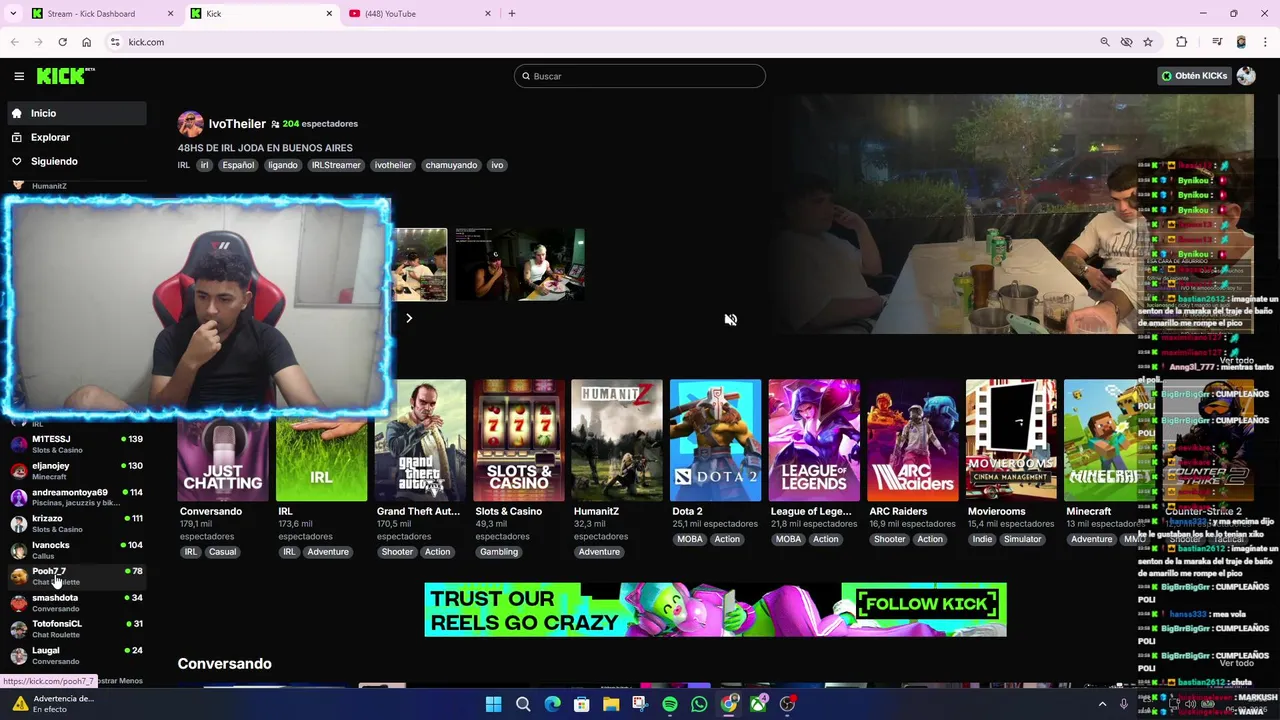Open Windows taskbar search
The width and height of the screenshot is (1280, 720).
click(523, 704)
